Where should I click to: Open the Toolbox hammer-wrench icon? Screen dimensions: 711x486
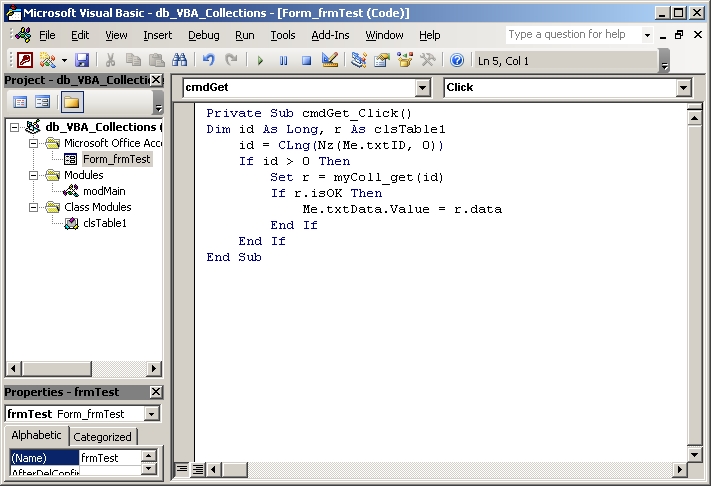pos(428,60)
